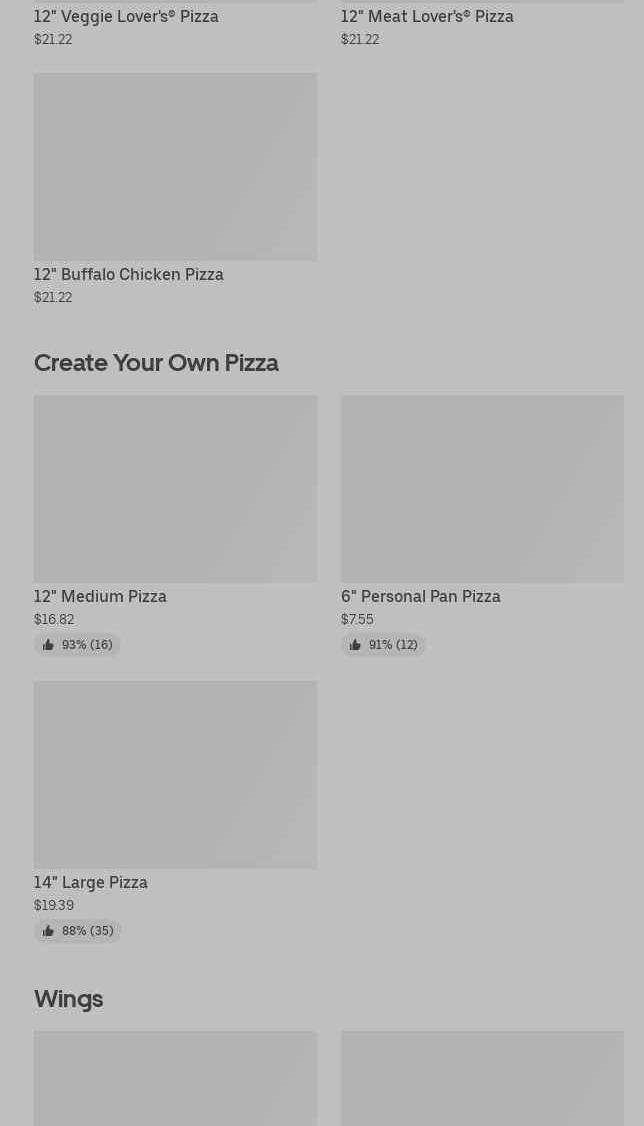The image size is (644, 1126).
Task: Open 6" Personal Pan Pizza image
Action: 482,488
